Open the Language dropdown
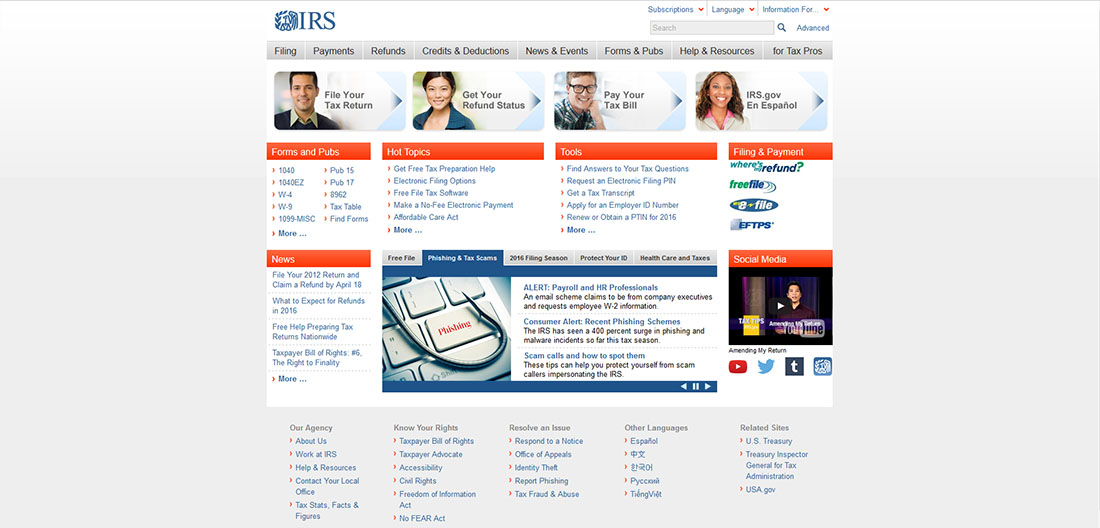 click(732, 9)
